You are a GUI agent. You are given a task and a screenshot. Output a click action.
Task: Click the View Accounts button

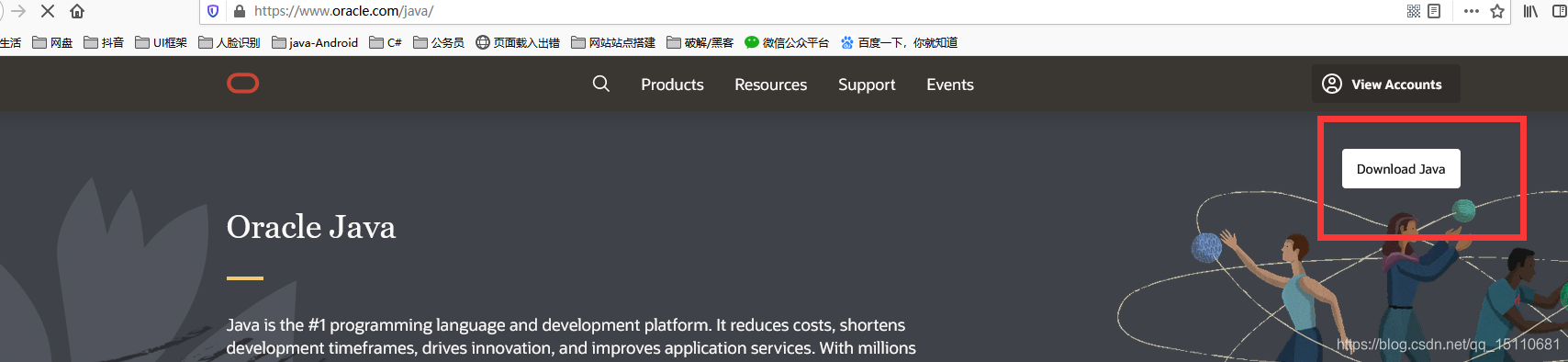pyautogui.click(x=1385, y=84)
